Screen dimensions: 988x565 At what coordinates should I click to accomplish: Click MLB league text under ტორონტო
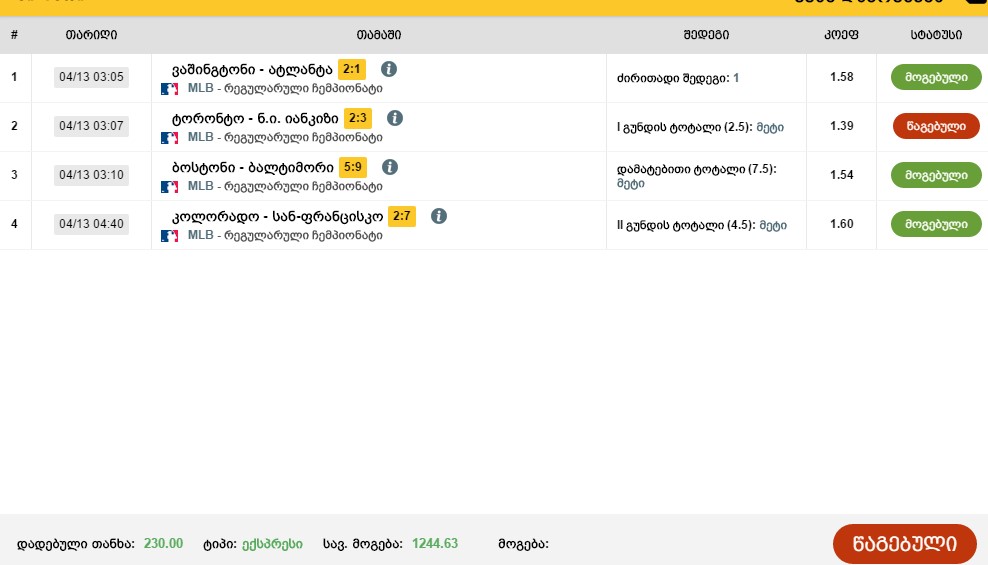click(x=285, y=137)
